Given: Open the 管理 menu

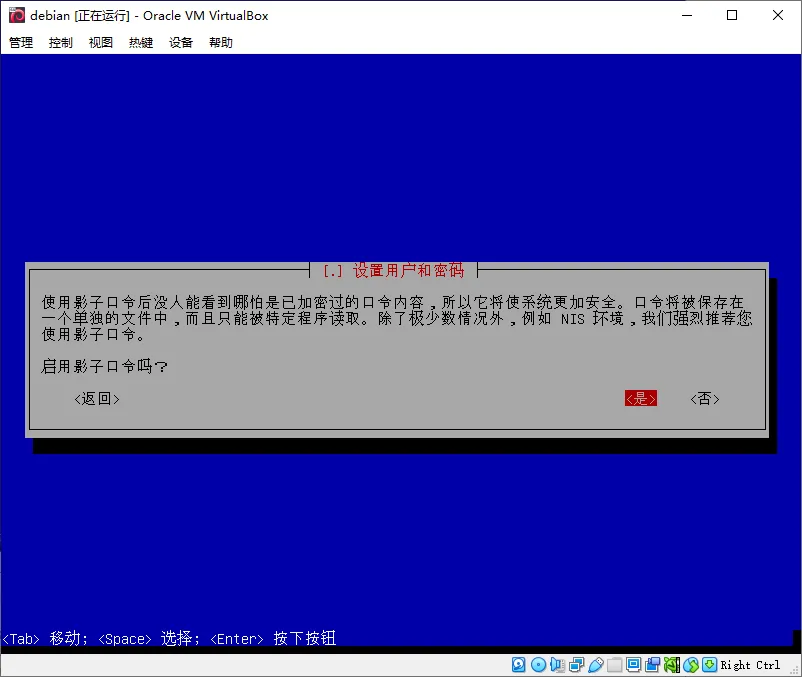Looking at the screenshot, I should coord(21,42).
